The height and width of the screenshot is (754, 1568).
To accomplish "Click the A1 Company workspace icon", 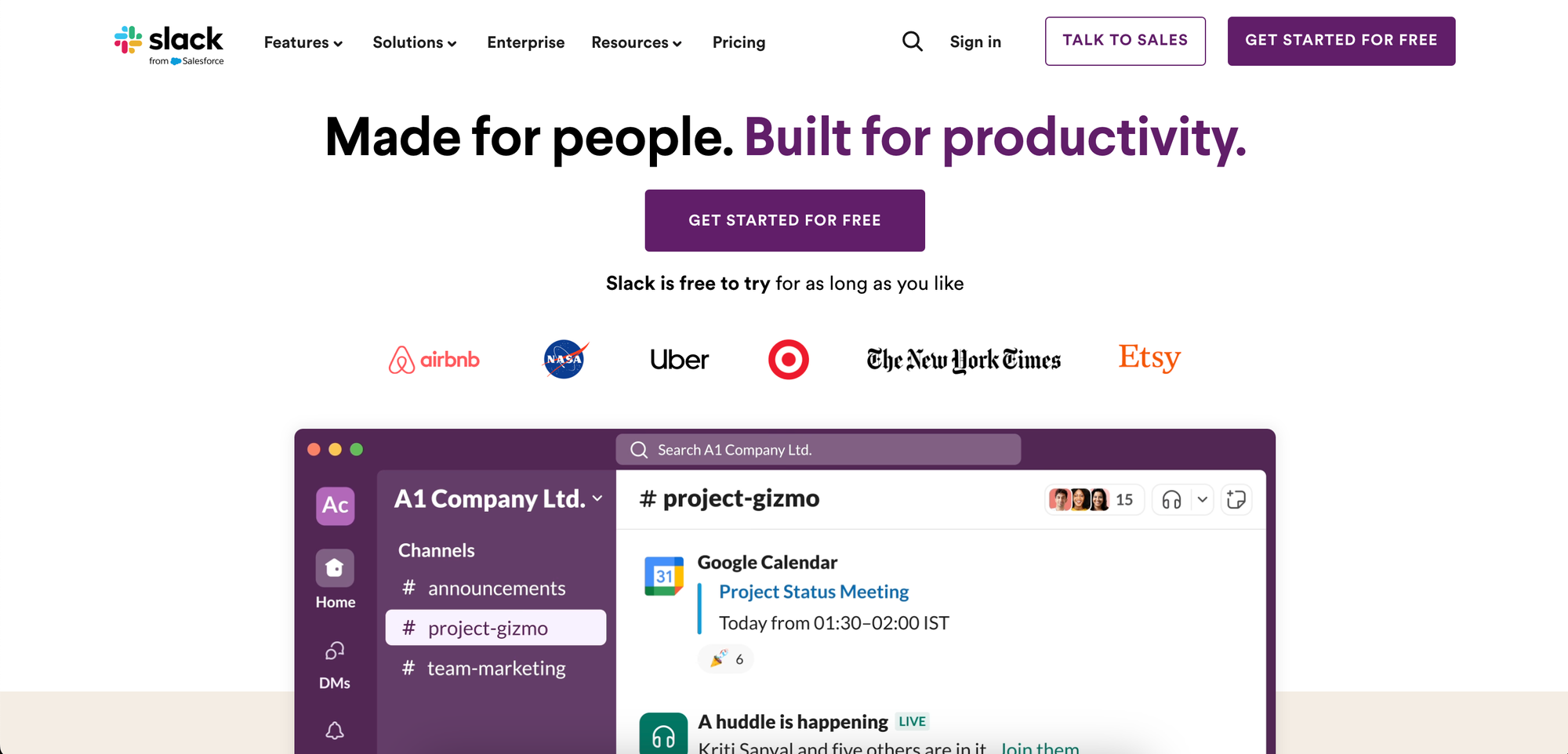I will (x=335, y=506).
